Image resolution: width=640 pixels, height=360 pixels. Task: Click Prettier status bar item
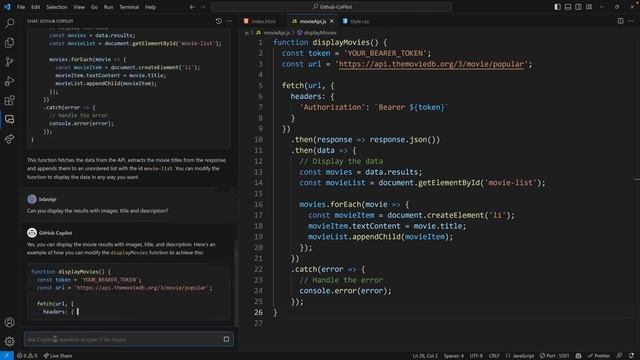pos(599,356)
